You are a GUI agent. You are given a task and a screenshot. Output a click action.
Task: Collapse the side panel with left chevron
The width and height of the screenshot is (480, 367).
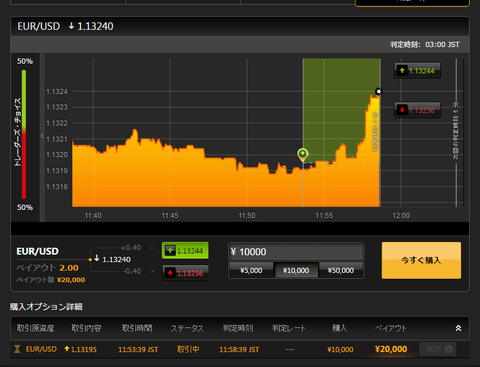(42, 136)
